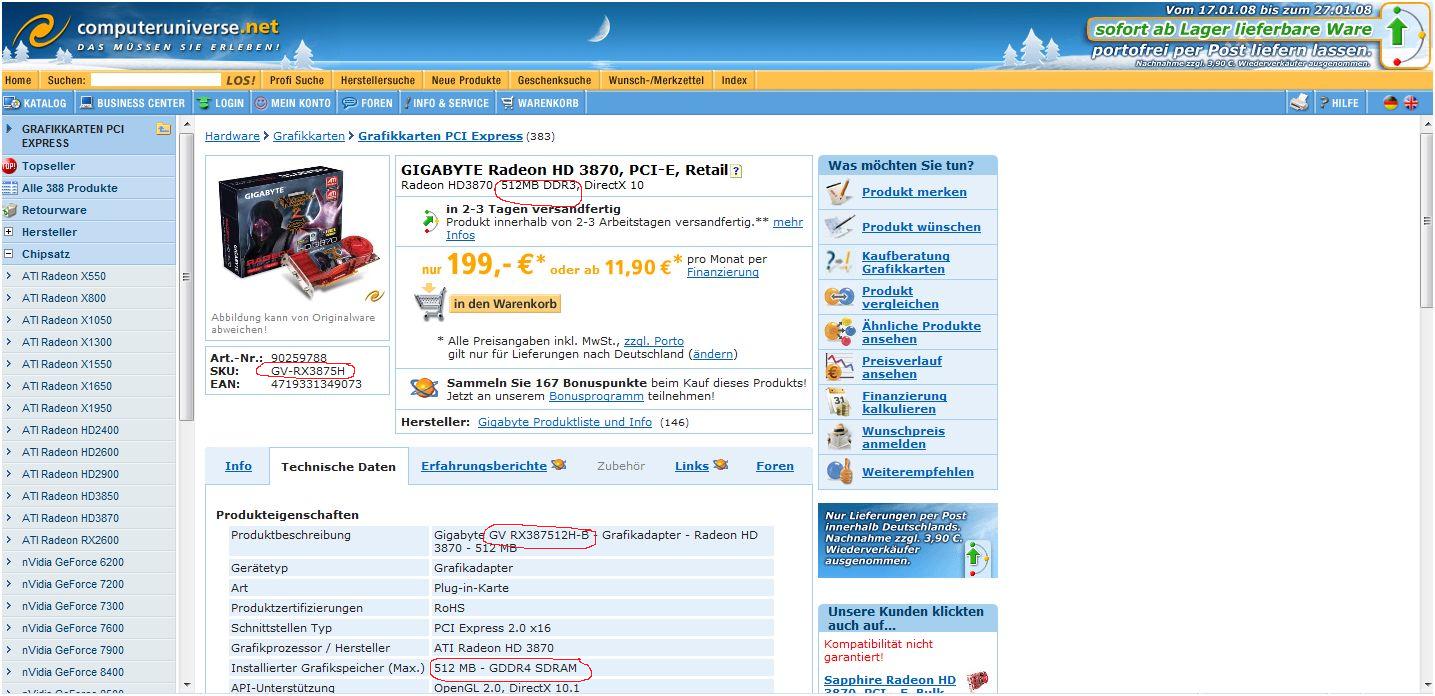Click the Index button in yellow bar
Screen dimensions: 1435x696
[734, 80]
